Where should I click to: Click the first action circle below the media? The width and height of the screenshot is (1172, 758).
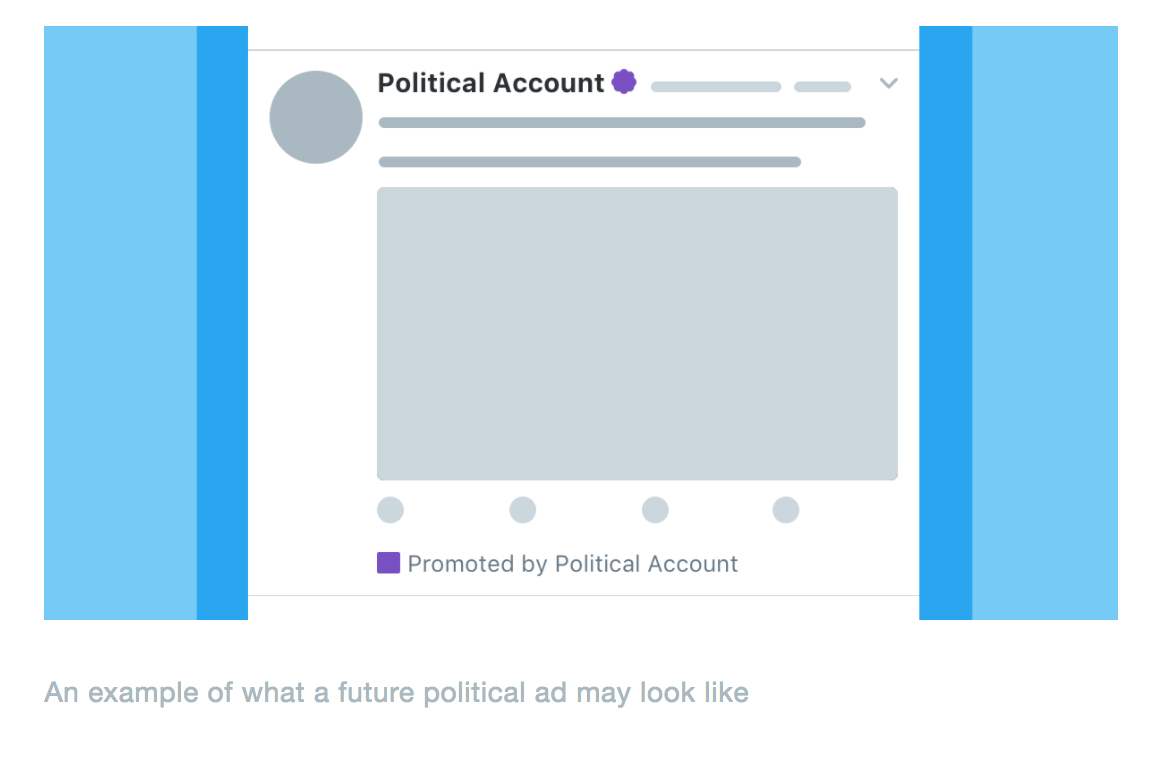tap(390, 510)
